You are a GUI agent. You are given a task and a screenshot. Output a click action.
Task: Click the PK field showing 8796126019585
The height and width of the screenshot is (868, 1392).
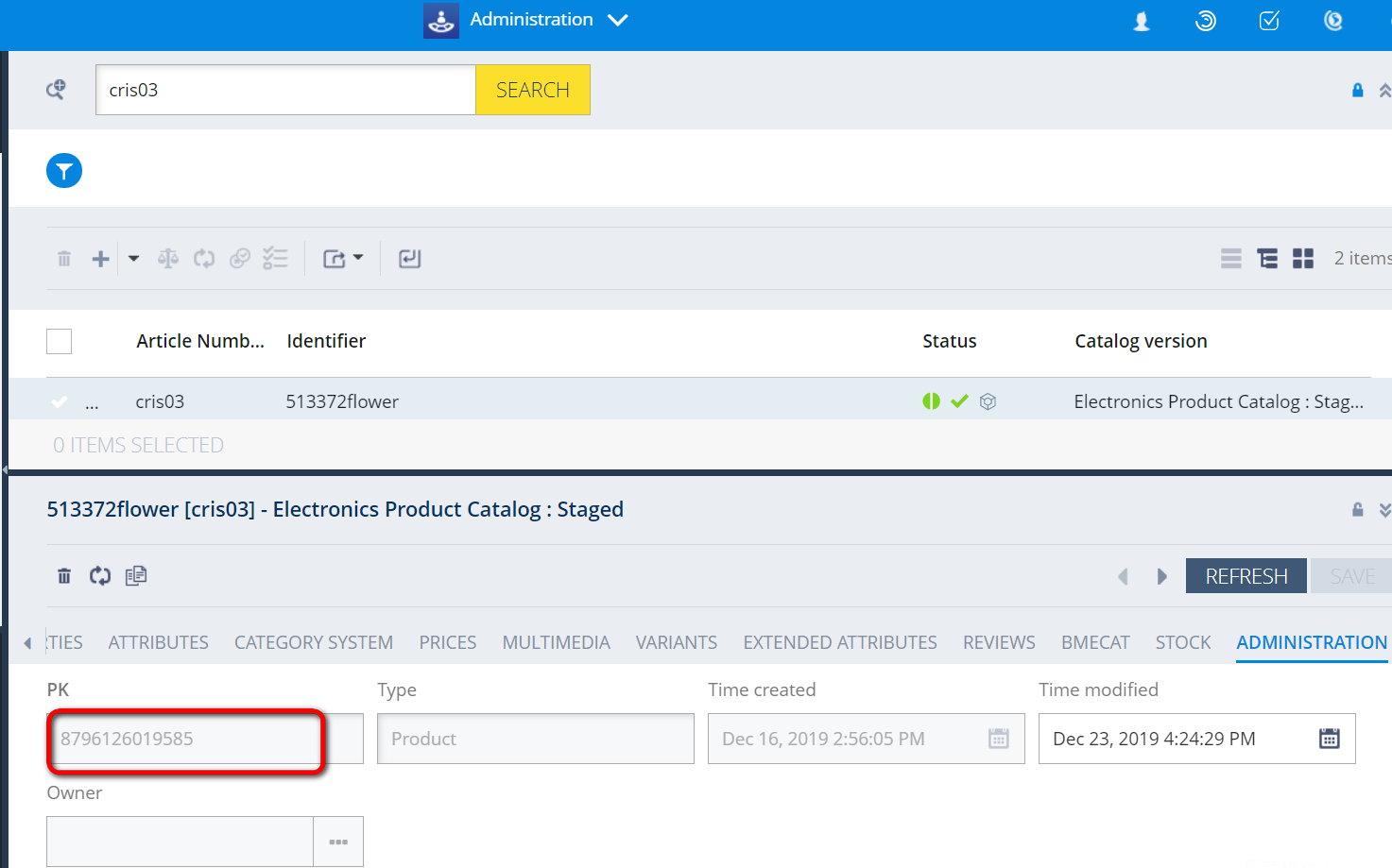[205, 739]
